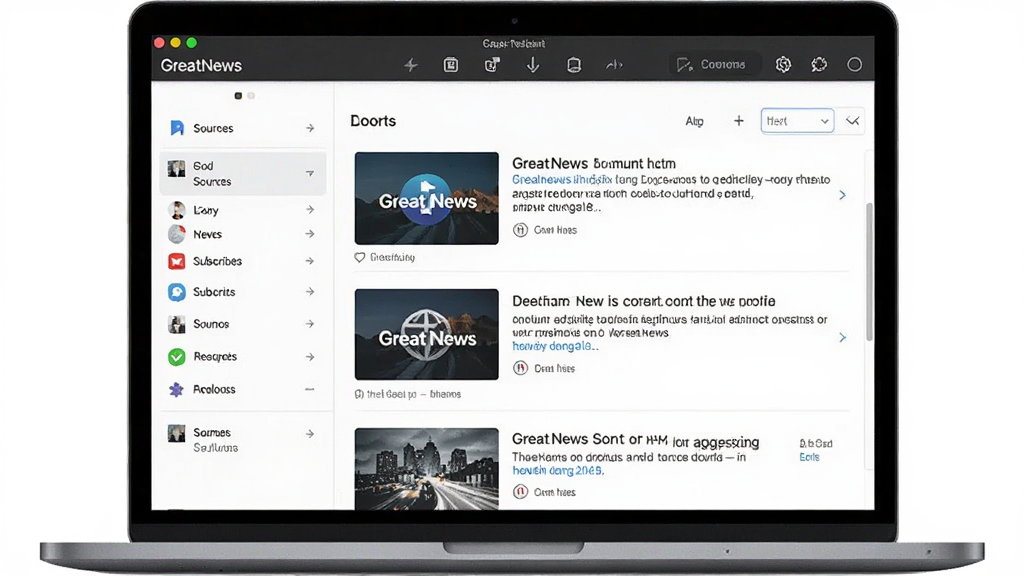Click the green Reaqres checkmark icon
The height and width of the screenshot is (576, 1024).
176,357
